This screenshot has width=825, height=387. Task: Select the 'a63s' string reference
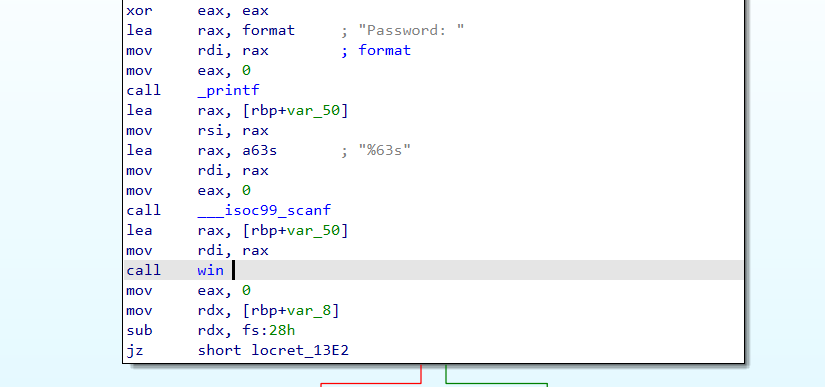[259, 150]
